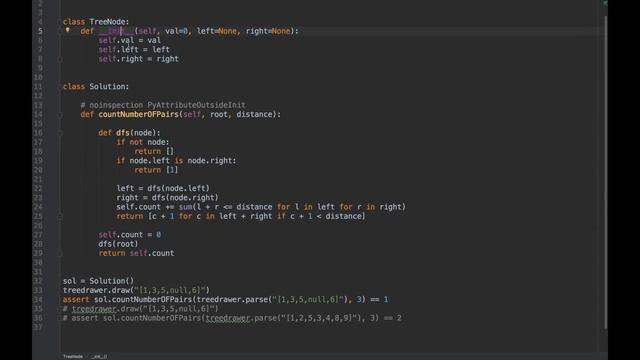Click 'left = dfs(node.left)' line
This screenshot has width=640, height=360.
click(162, 188)
